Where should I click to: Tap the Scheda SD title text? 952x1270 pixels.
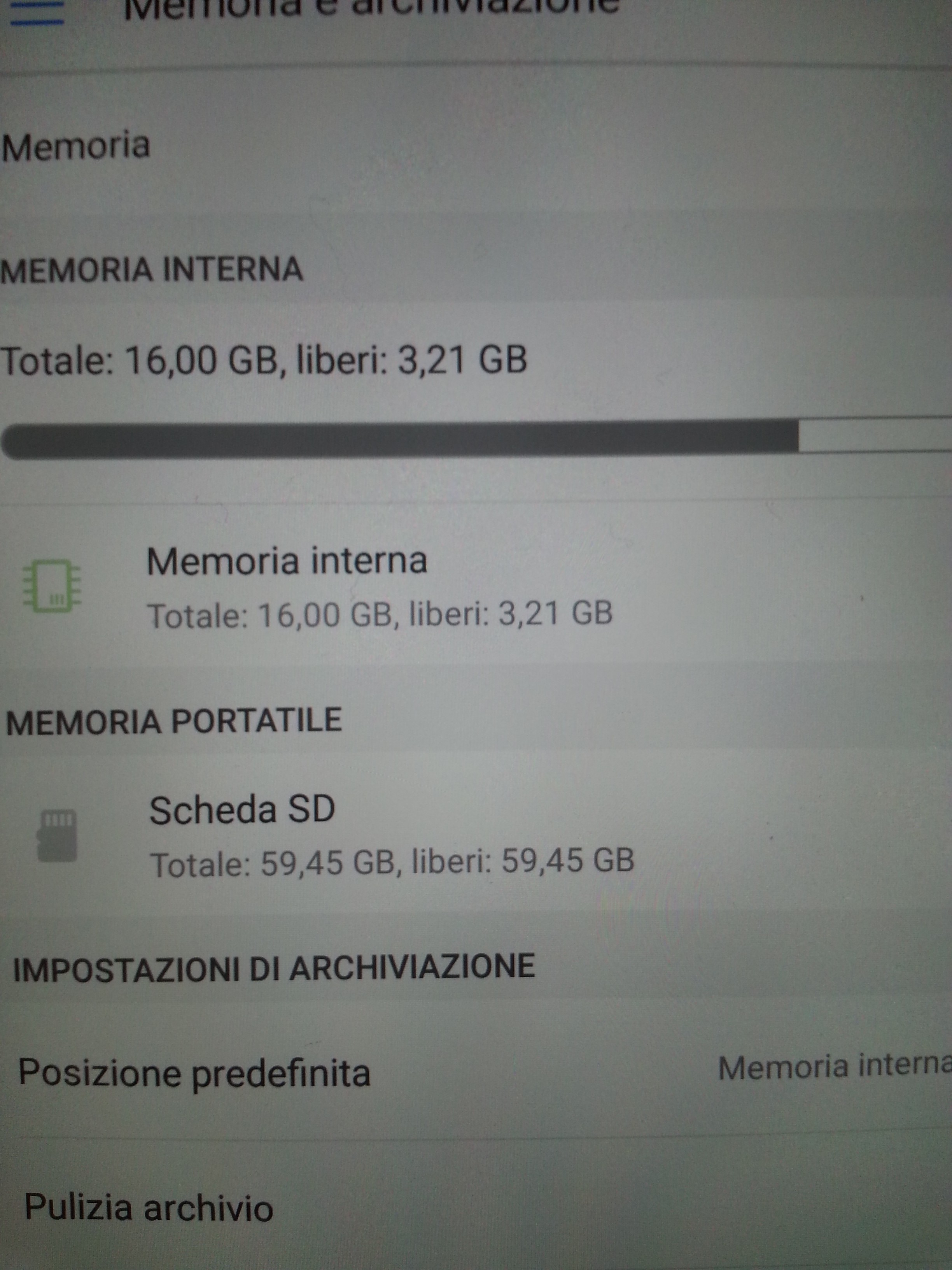[x=242, y=810]
